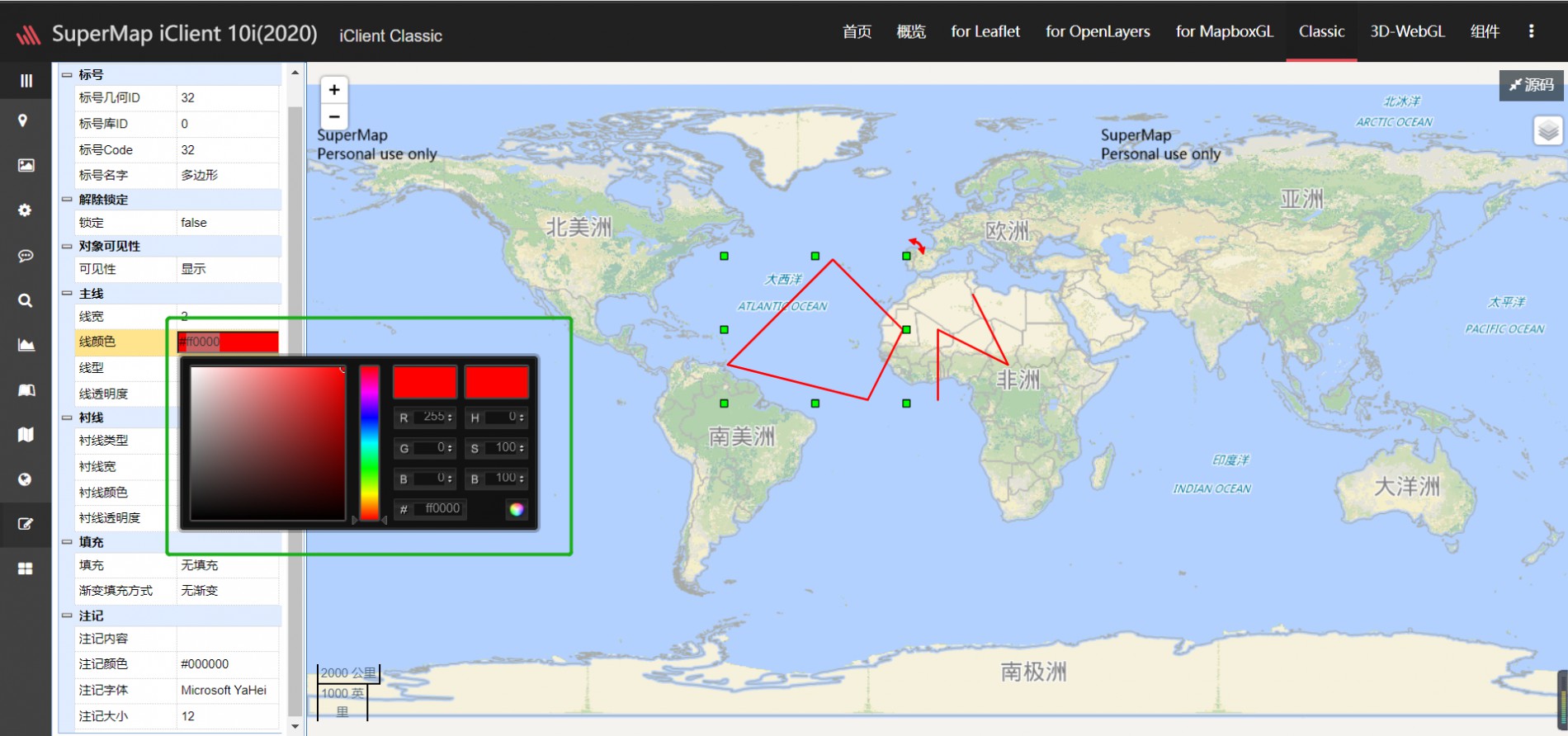The image size is (1568, 736).
Task: Open the 渐变填充方式 无渐变 dropdown
Action: (x=228, y=591)
